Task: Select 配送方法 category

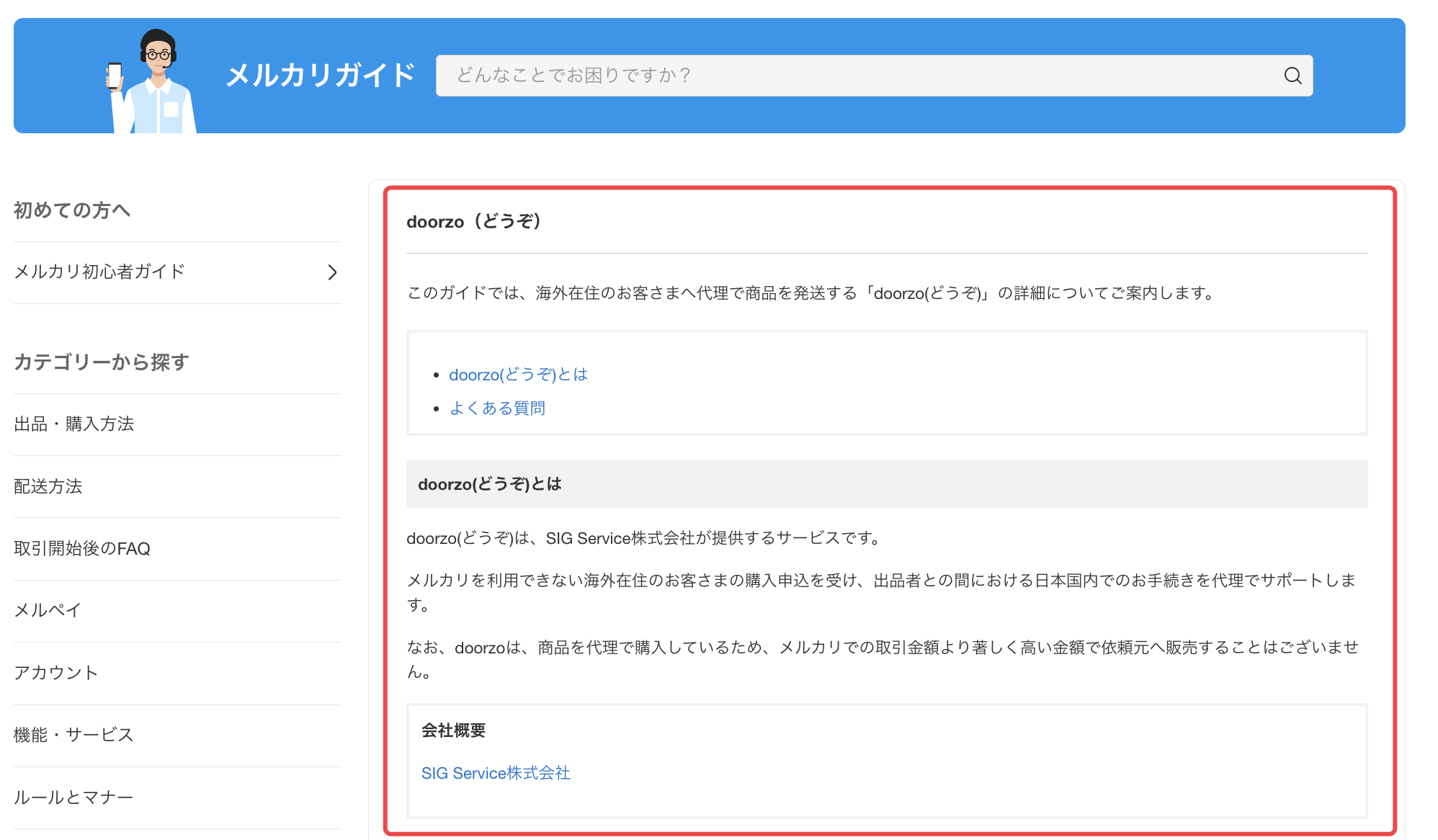Action: (177, 486)
